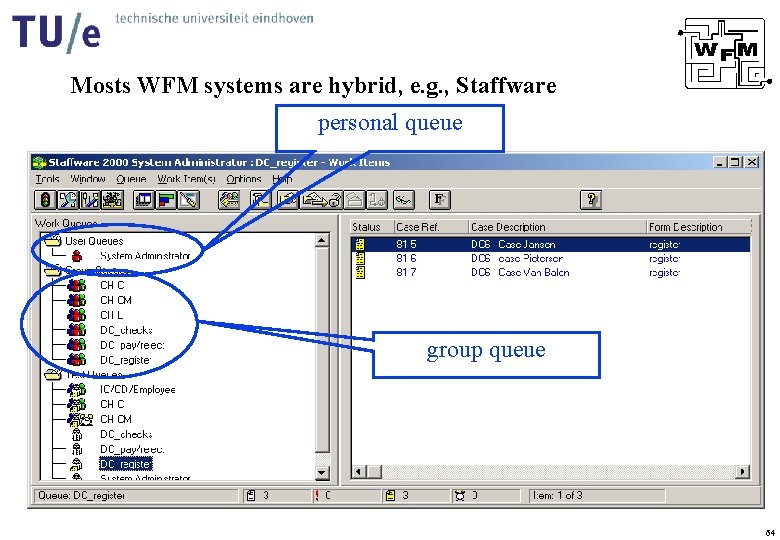Click the group icon beside CH L
This screenshot has width=780, height=540.
coord(77,315)
